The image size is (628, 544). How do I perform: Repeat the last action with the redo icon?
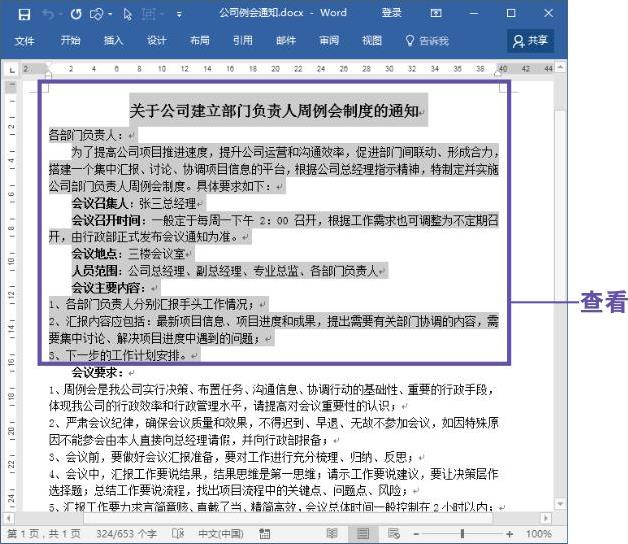click(x=76, y=14)
